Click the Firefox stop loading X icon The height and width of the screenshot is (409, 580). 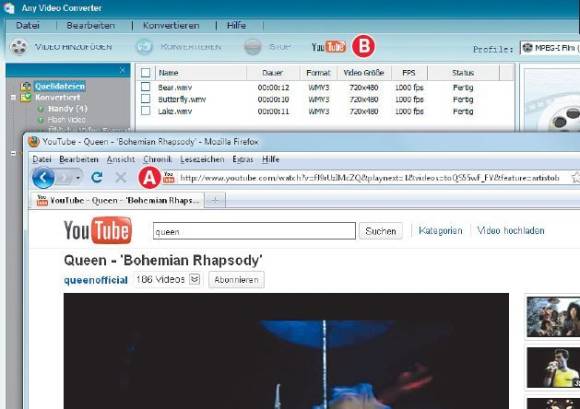[x=121, y=178]
